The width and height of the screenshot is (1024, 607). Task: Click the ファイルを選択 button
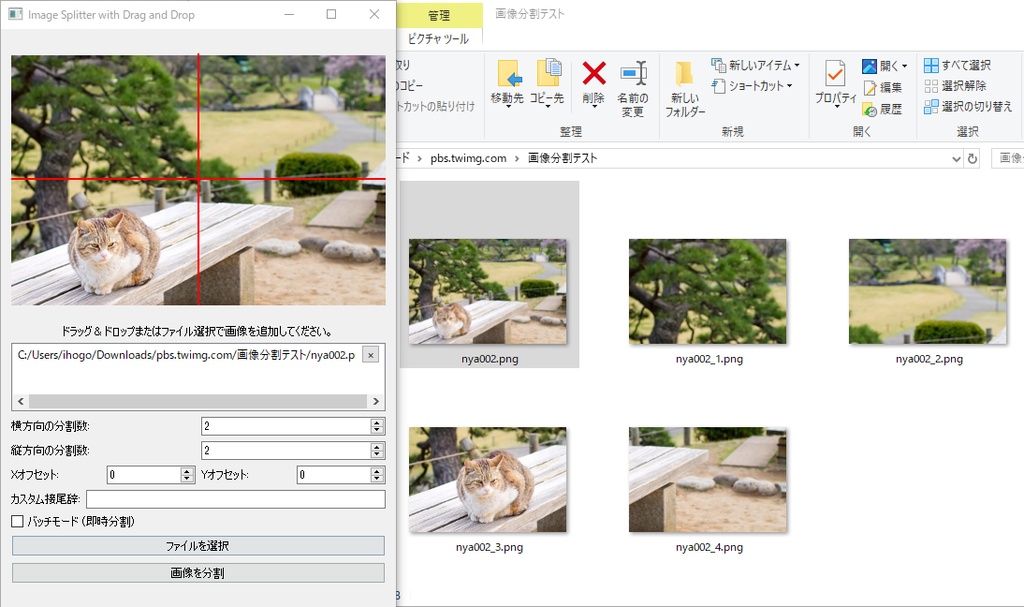197,546
